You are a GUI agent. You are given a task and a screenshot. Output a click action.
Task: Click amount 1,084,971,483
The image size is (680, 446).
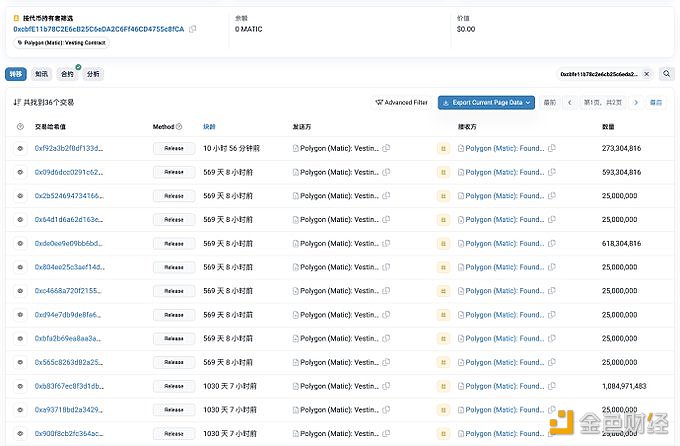tap(624, 386)
